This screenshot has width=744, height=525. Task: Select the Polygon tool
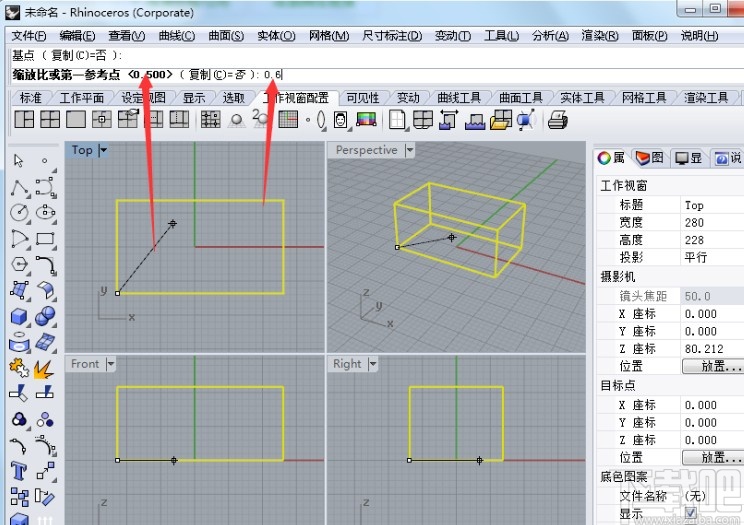tap(19, 264)
